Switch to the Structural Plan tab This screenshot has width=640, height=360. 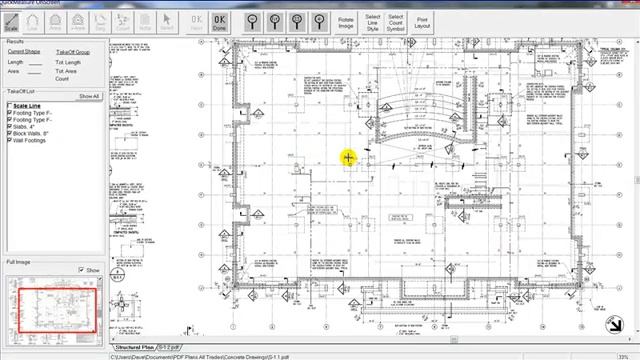(134, 347)
